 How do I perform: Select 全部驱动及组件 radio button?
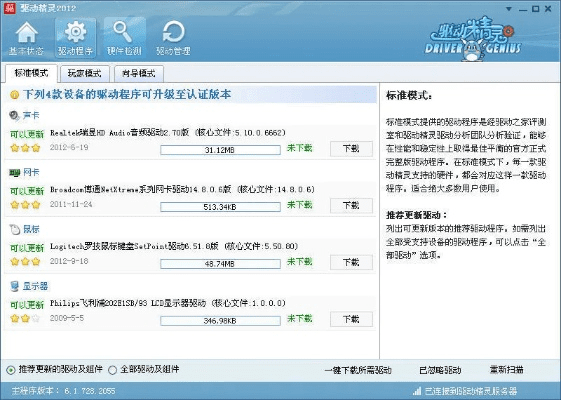(112, 370)
